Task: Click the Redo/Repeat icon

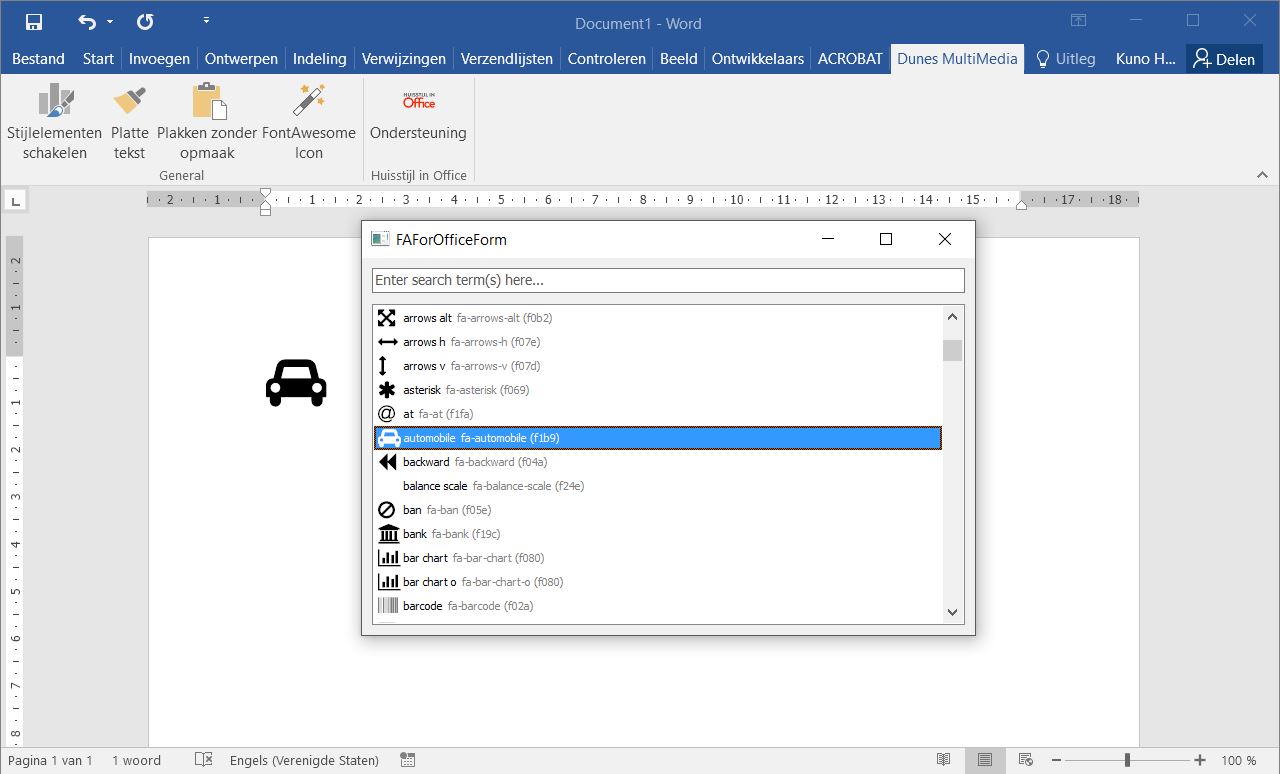Action: 145,21
